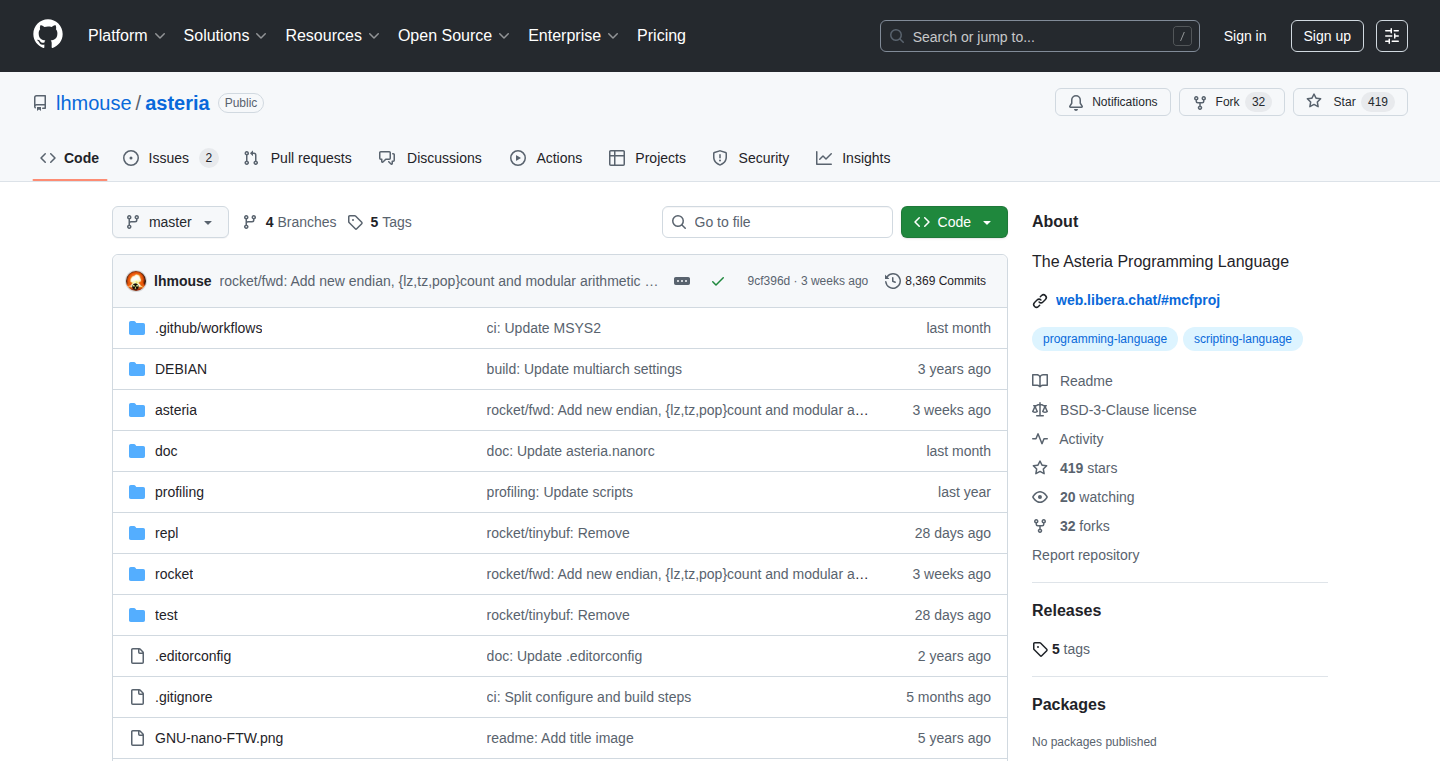Open the Resources menu

pyautogui.click(x=332, y=36)
